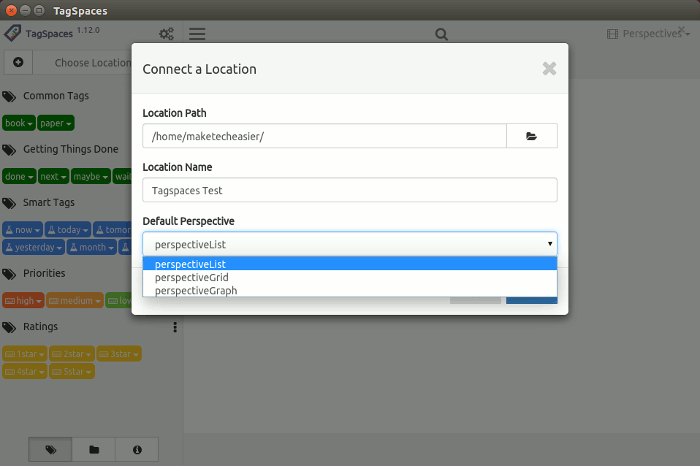
Task: Close the Connect a Location dialog
Action: coord(550,69)
